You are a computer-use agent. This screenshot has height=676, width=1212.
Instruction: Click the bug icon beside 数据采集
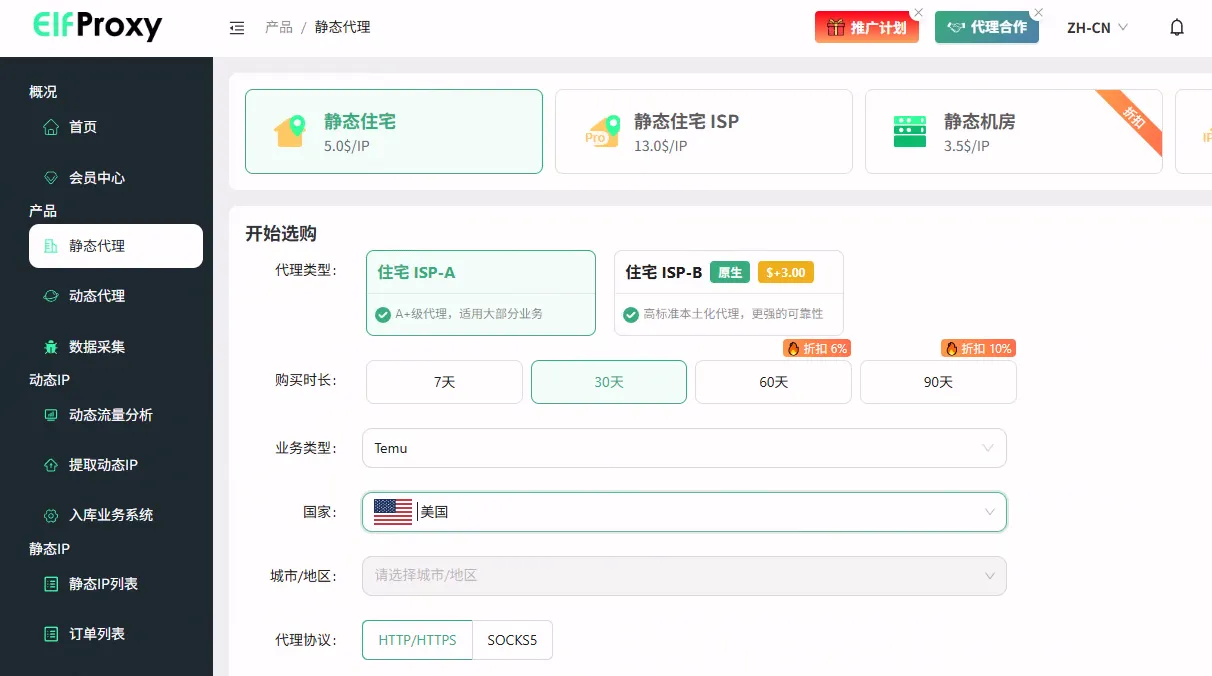point(51,347)
